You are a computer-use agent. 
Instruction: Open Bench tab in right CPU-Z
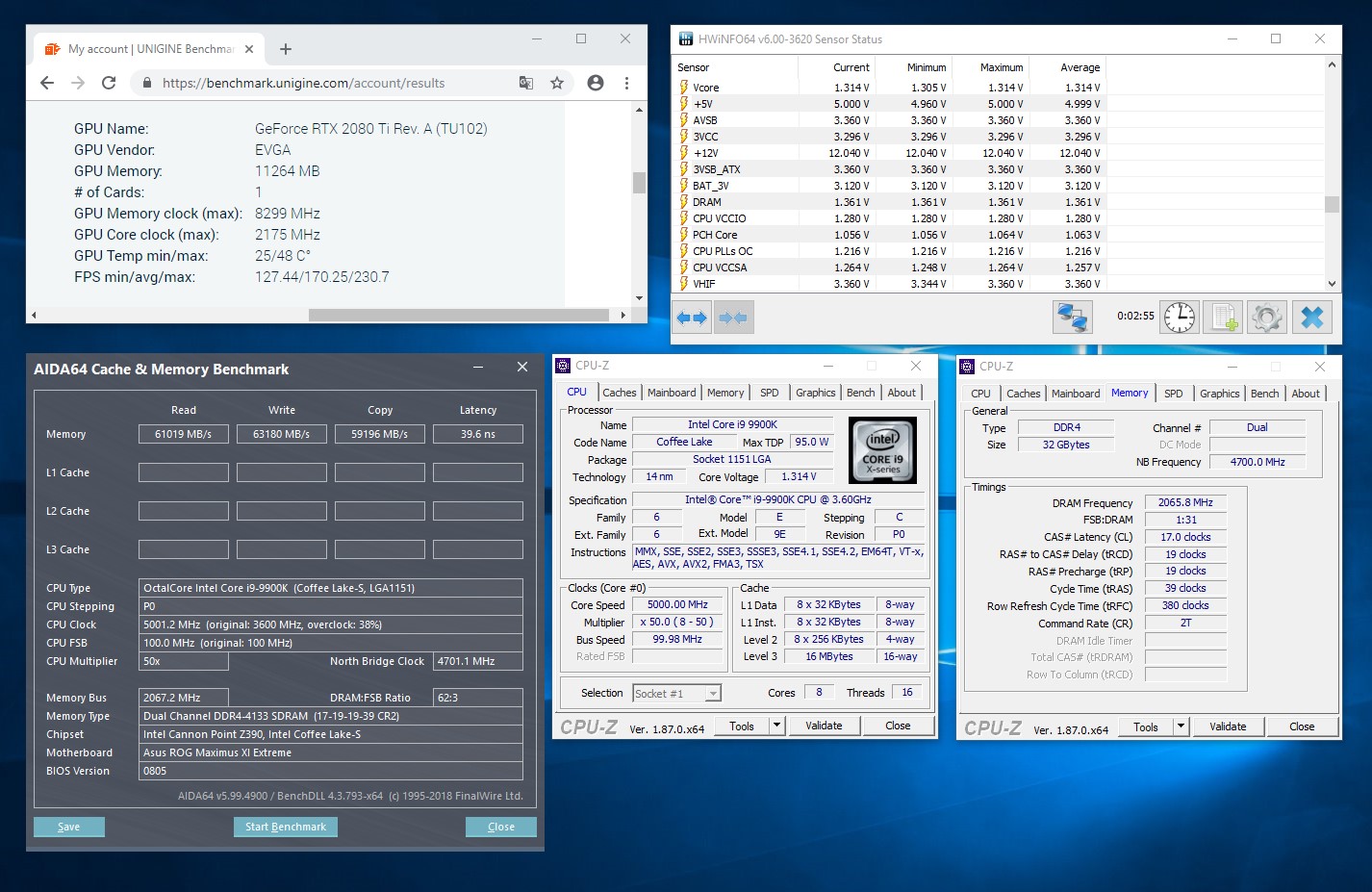tap(1265, 394)
